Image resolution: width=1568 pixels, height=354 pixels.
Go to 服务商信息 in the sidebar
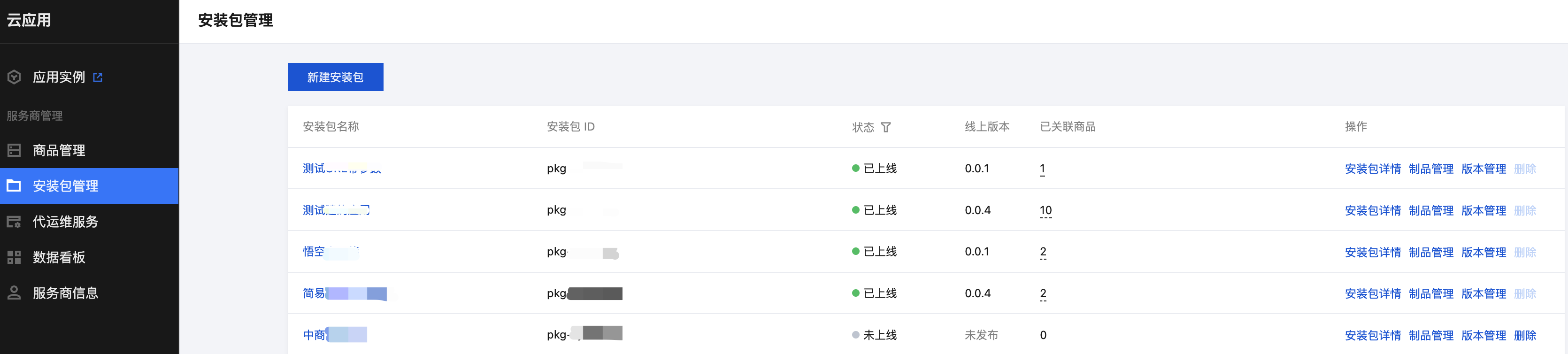[x=65, y=293]
